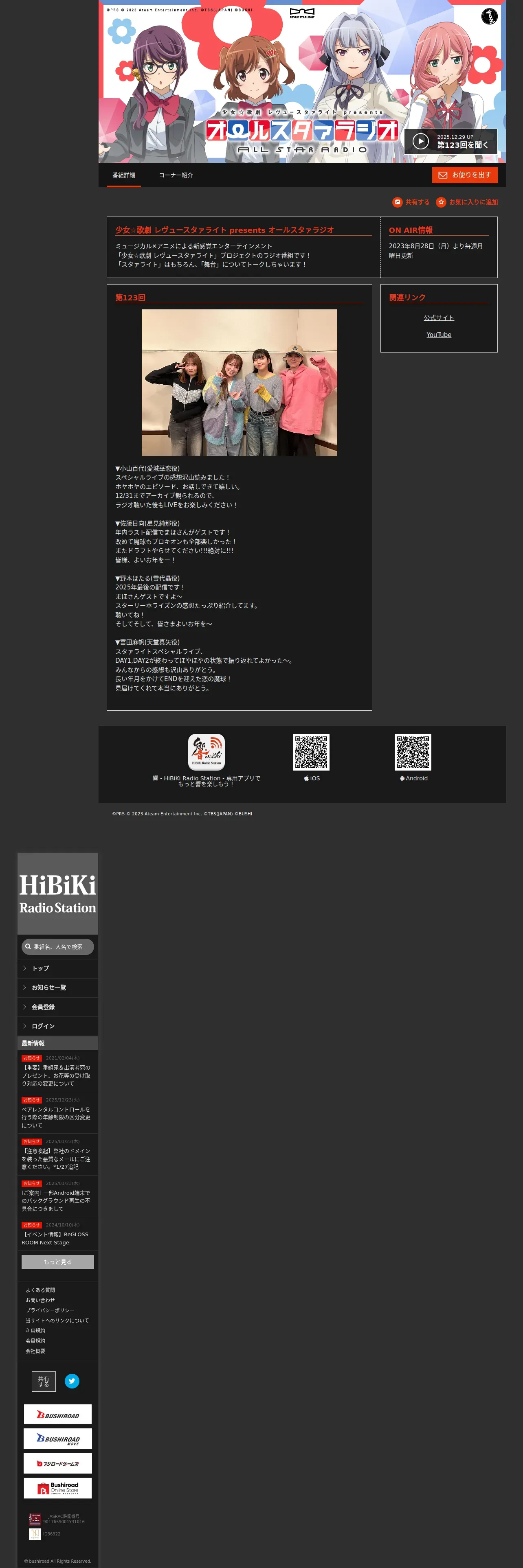523x1568 pixels.
Task: Open the よくある質問 link
Action: pos(40,1290)
